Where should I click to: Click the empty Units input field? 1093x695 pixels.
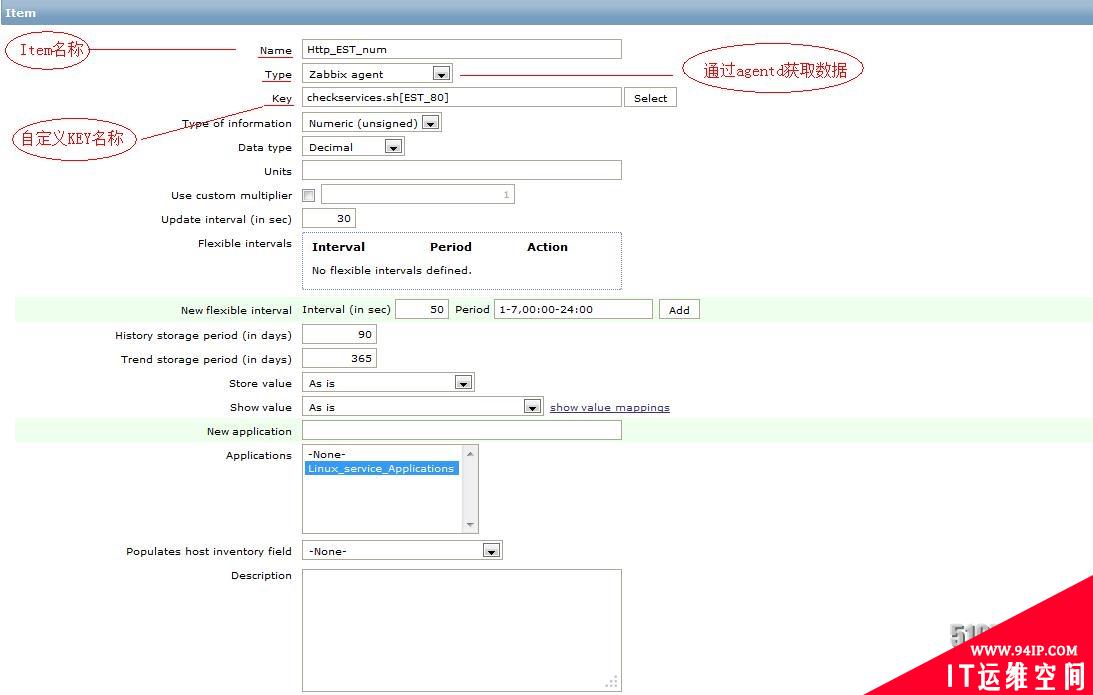461,170
